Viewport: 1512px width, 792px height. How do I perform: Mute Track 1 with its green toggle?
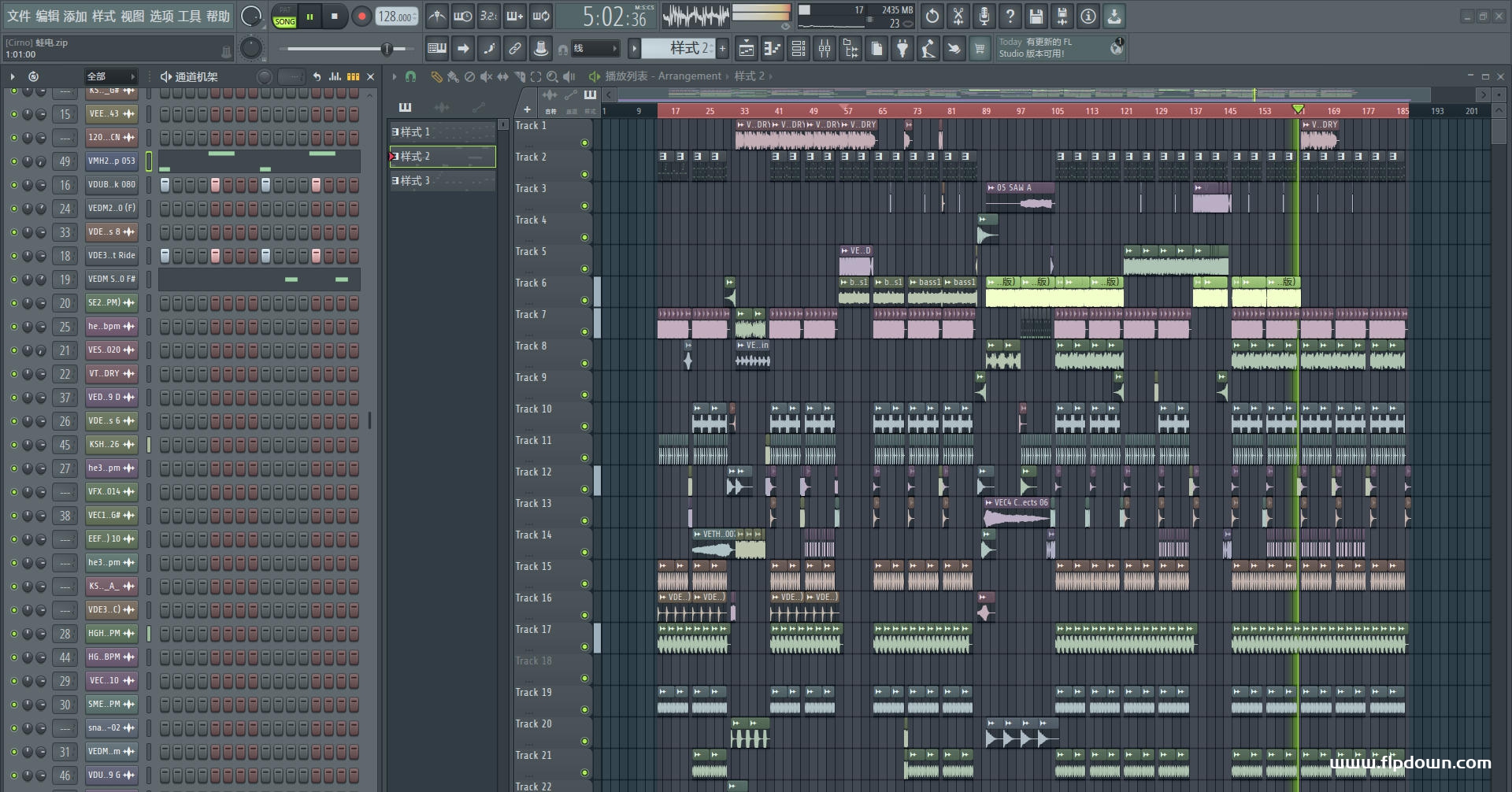click(584, 142)
